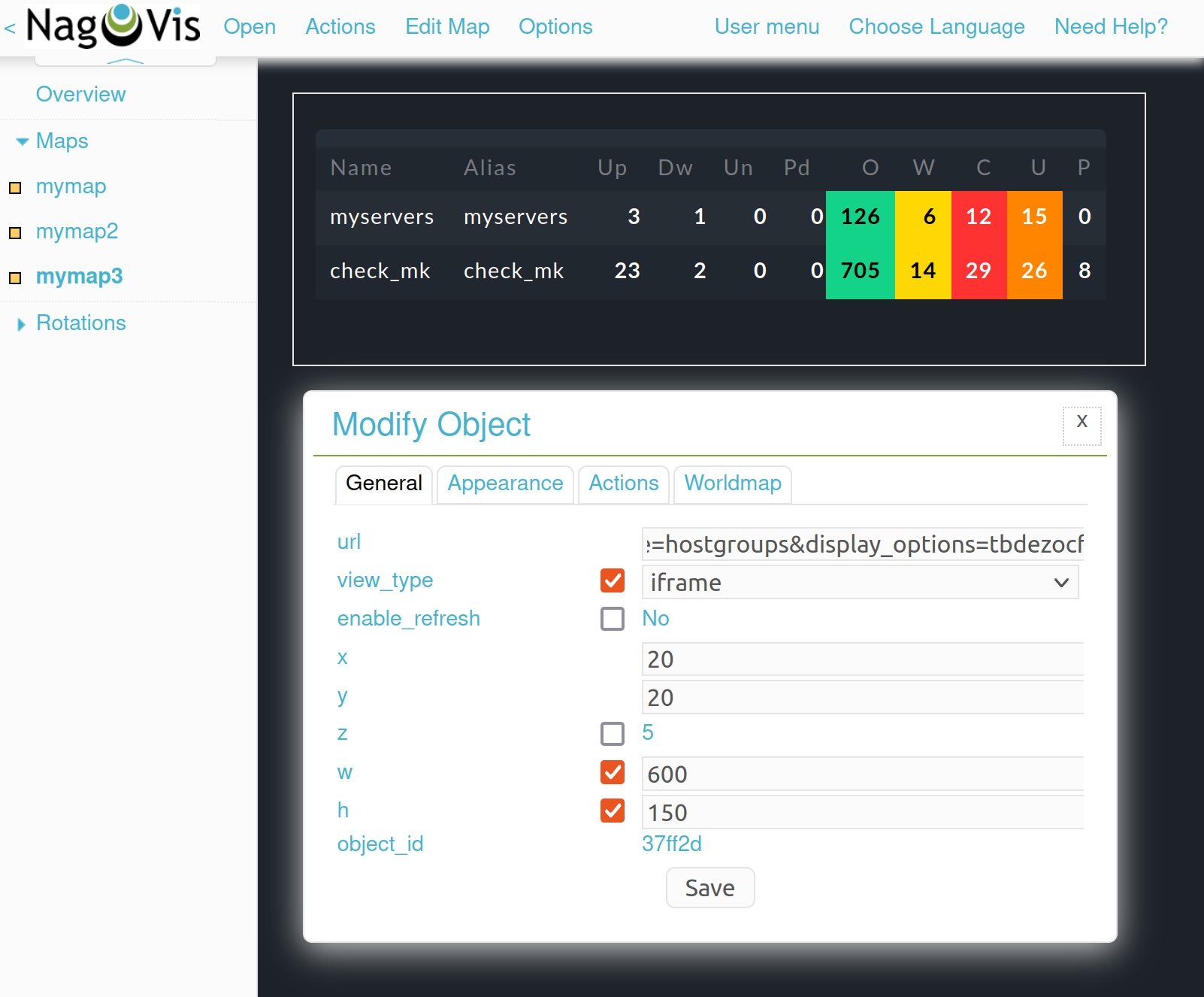Click the w width field

863,774
